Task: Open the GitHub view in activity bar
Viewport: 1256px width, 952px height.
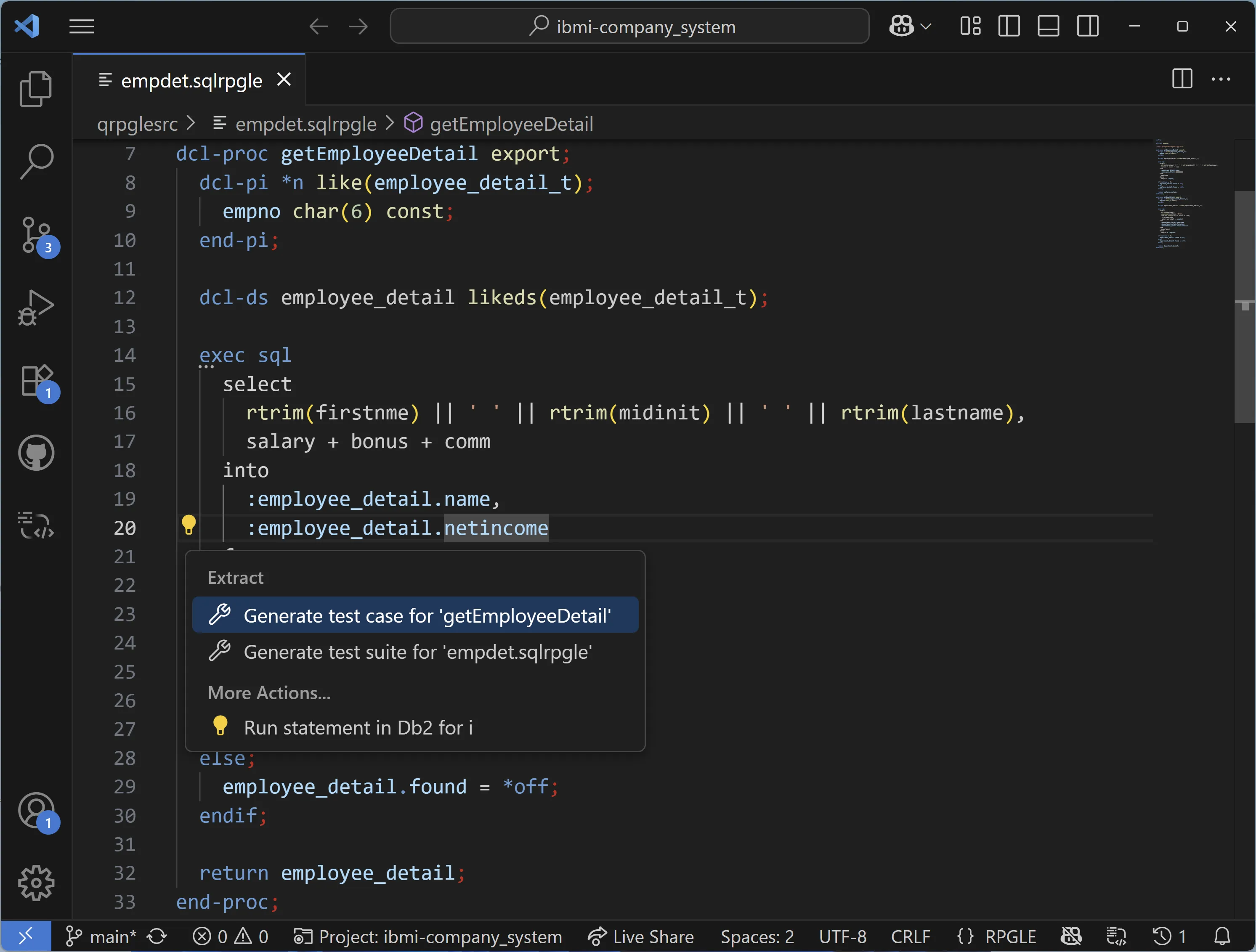Action: point(36,453)
